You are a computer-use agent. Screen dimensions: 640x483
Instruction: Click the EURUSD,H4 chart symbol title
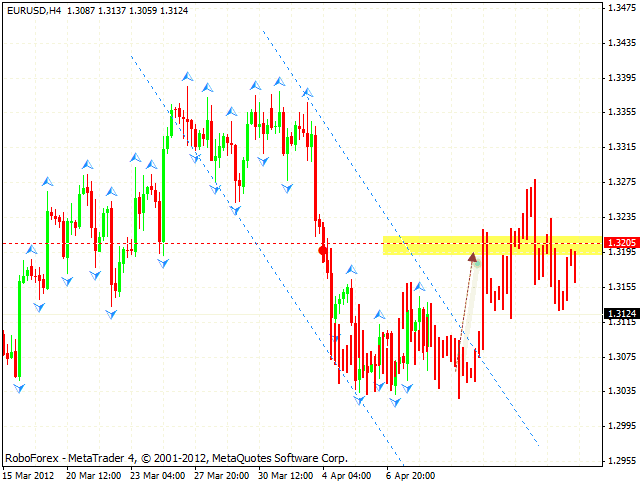(x=34, y=11)
